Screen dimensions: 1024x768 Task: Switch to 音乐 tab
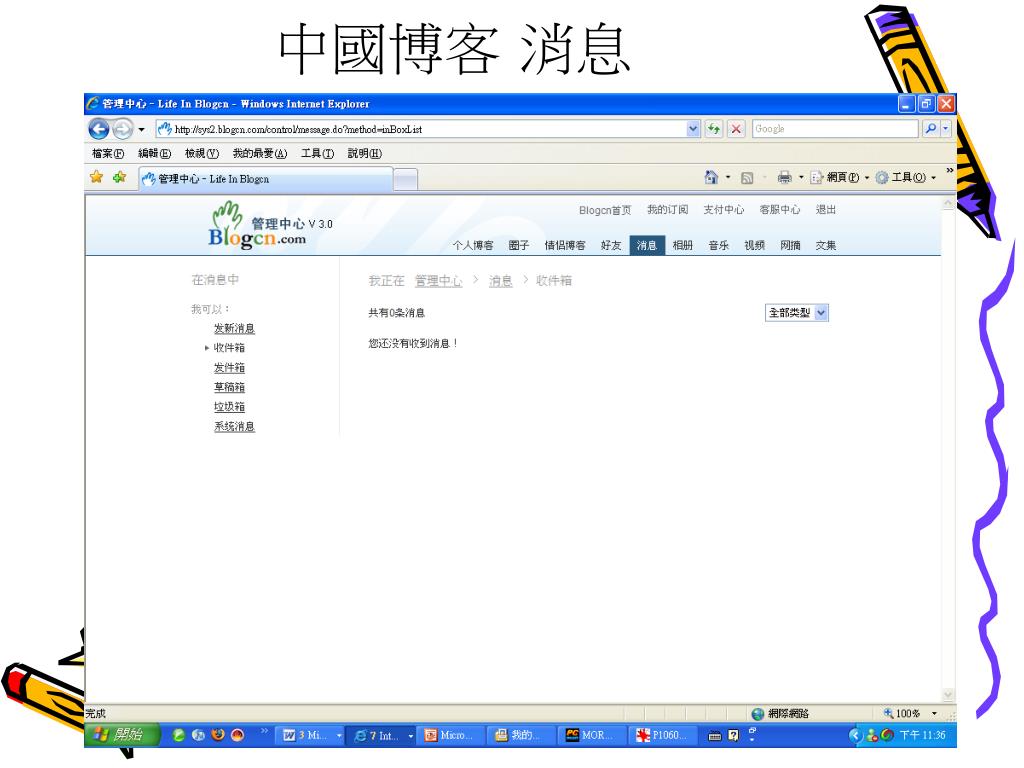[718, 246]
